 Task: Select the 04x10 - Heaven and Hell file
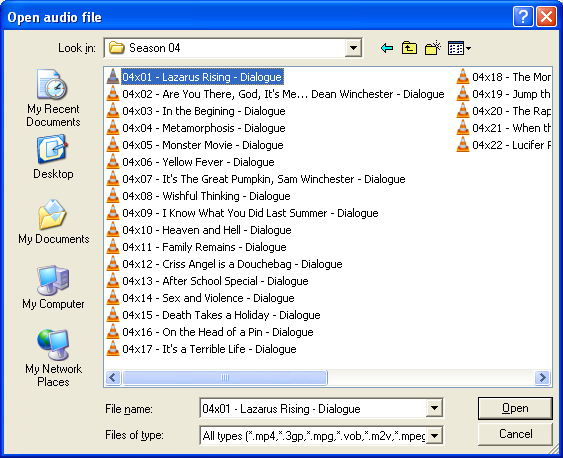(199, 230)
